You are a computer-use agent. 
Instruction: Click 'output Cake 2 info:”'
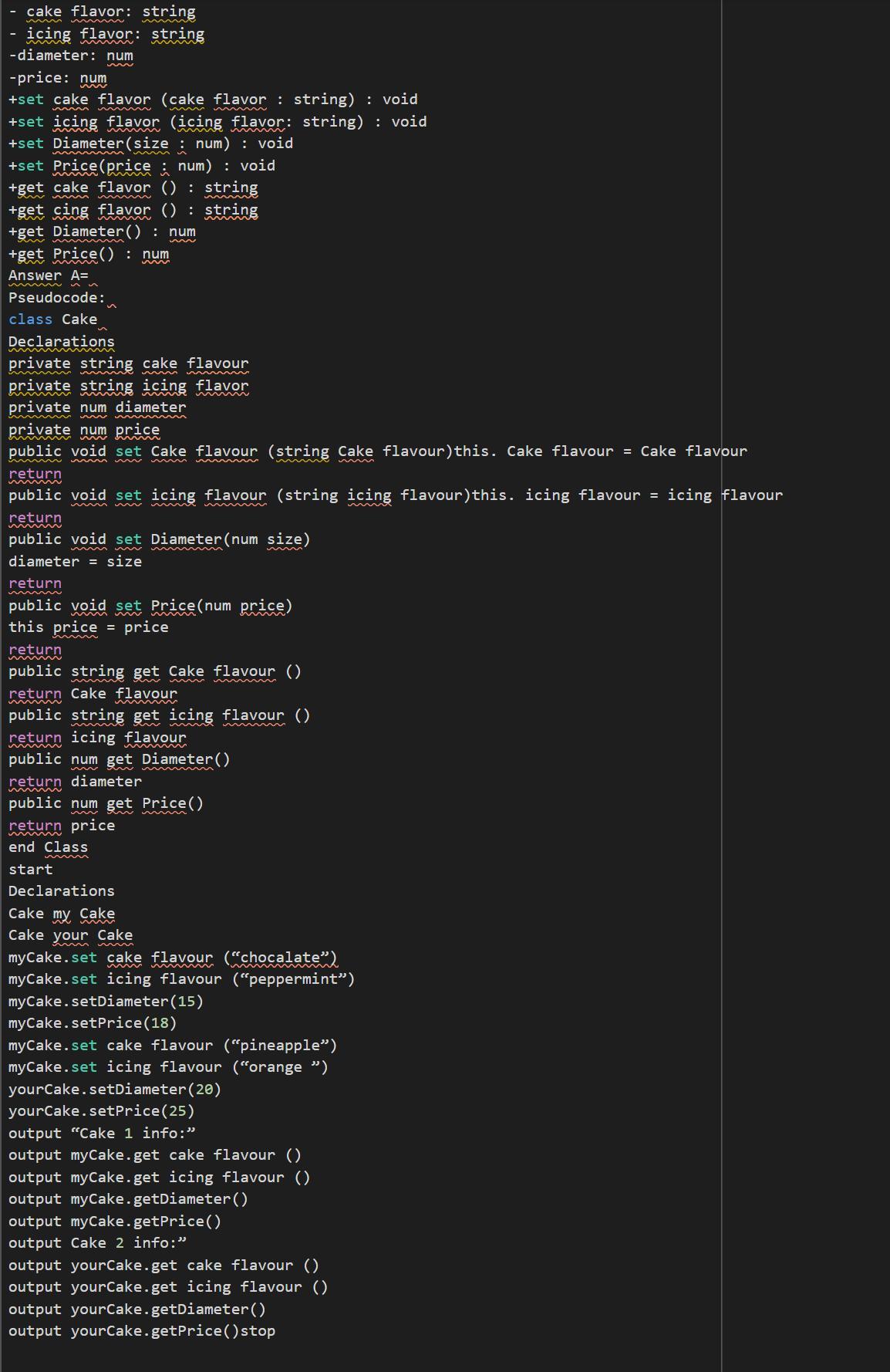click(98, 1243)
